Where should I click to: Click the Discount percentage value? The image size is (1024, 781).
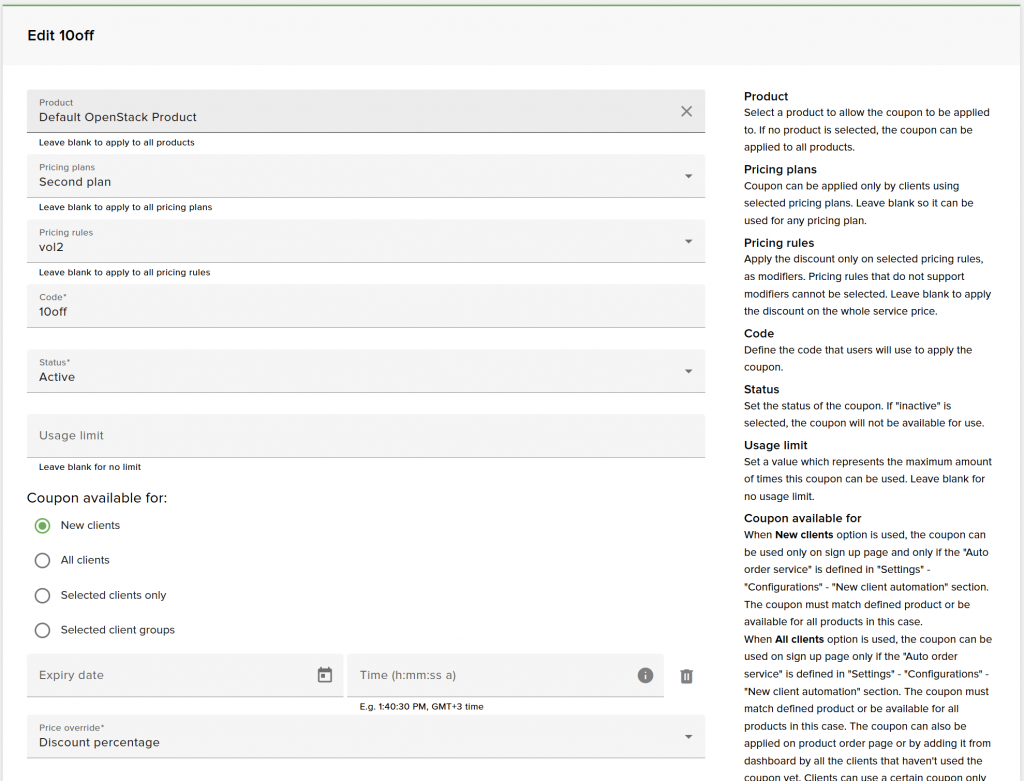pos(99,742)
